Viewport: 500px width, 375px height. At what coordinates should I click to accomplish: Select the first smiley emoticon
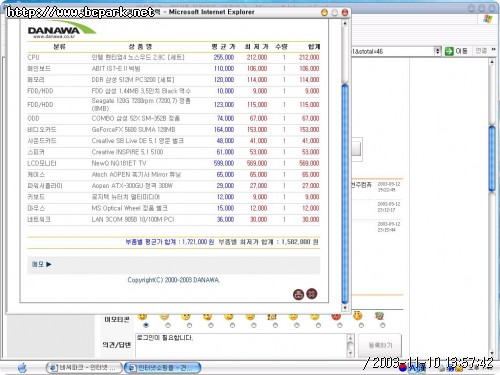[143, 317]
